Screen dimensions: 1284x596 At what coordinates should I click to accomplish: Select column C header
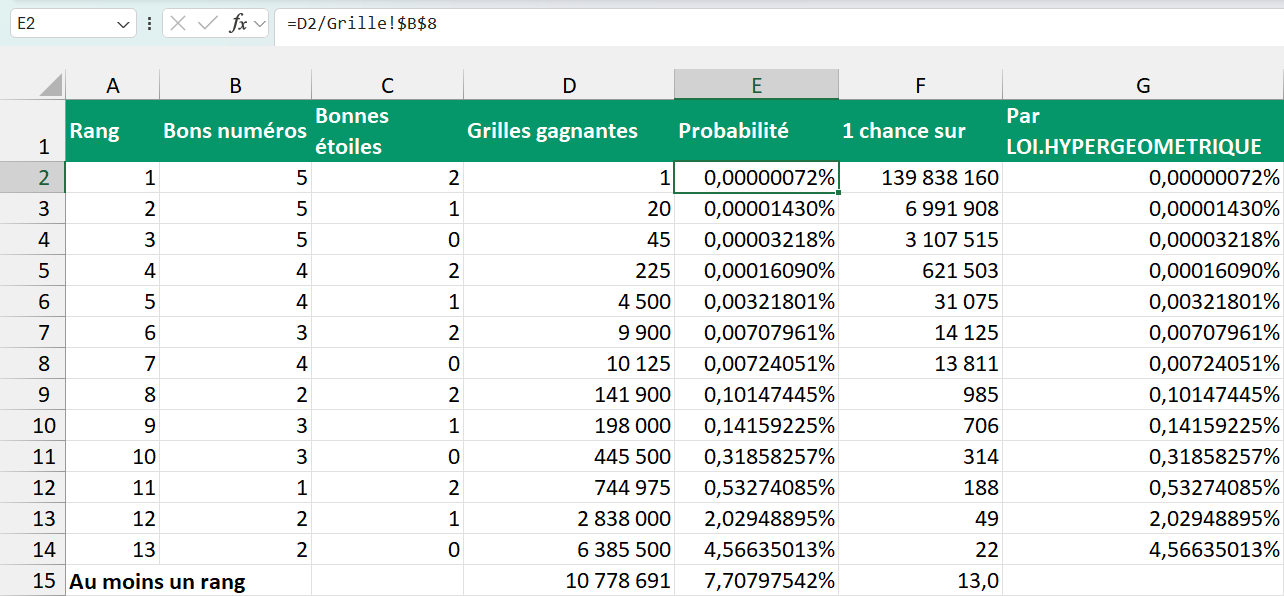388,86
